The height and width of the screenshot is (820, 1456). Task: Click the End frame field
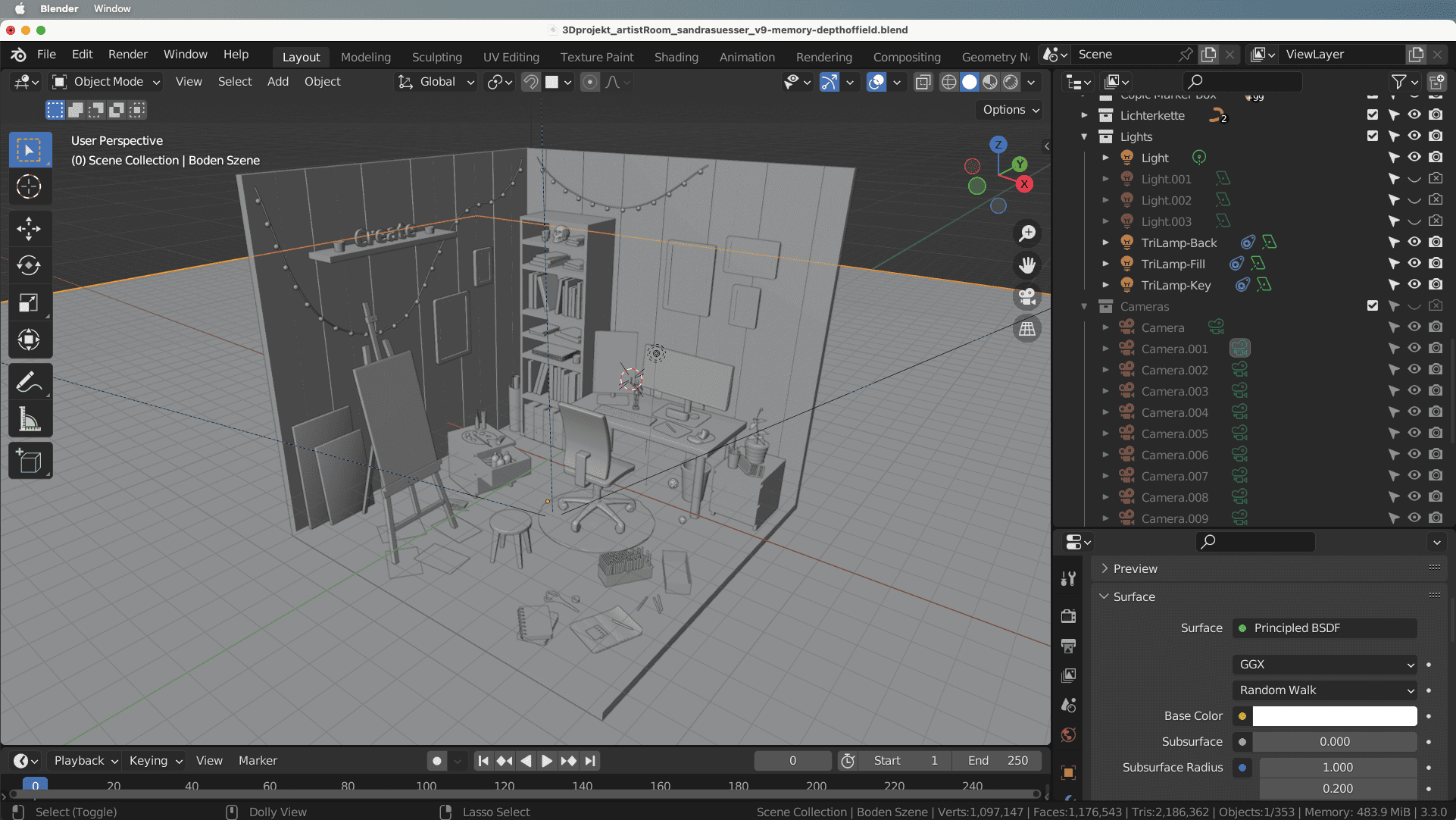(x=998, y=760)
